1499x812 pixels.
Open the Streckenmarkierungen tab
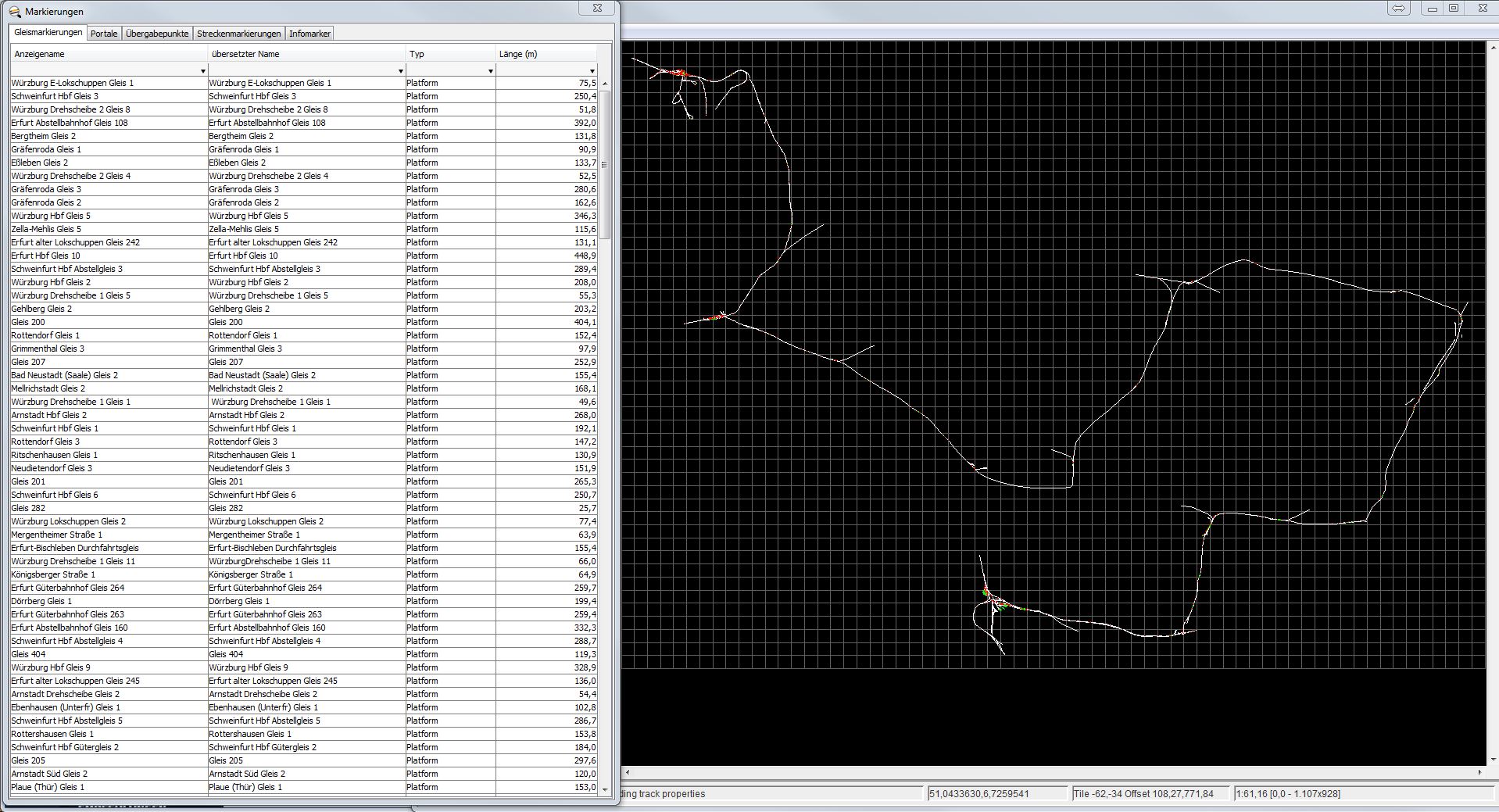click(238, 34)
